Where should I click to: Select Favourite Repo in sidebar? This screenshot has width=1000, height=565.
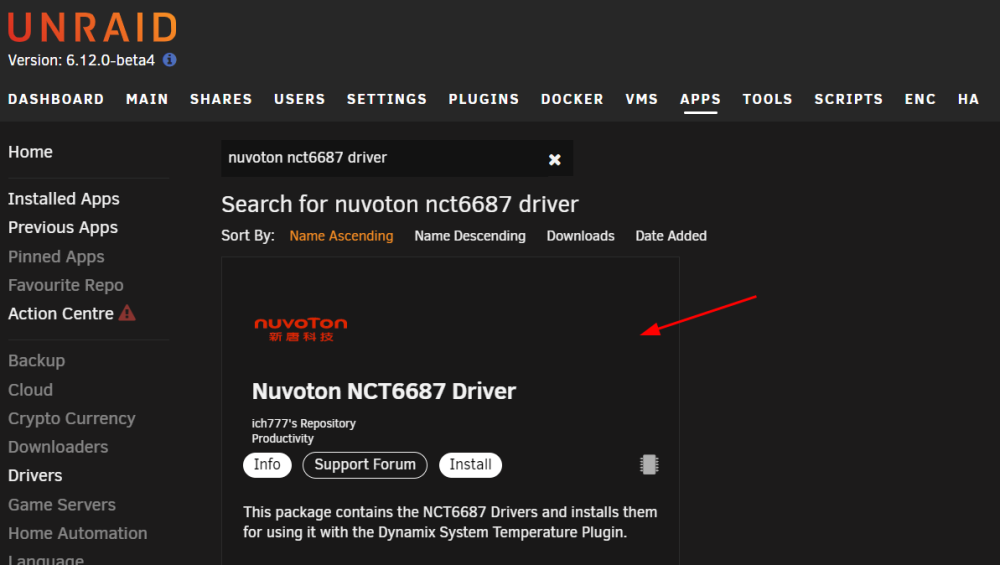pos(66,285)
